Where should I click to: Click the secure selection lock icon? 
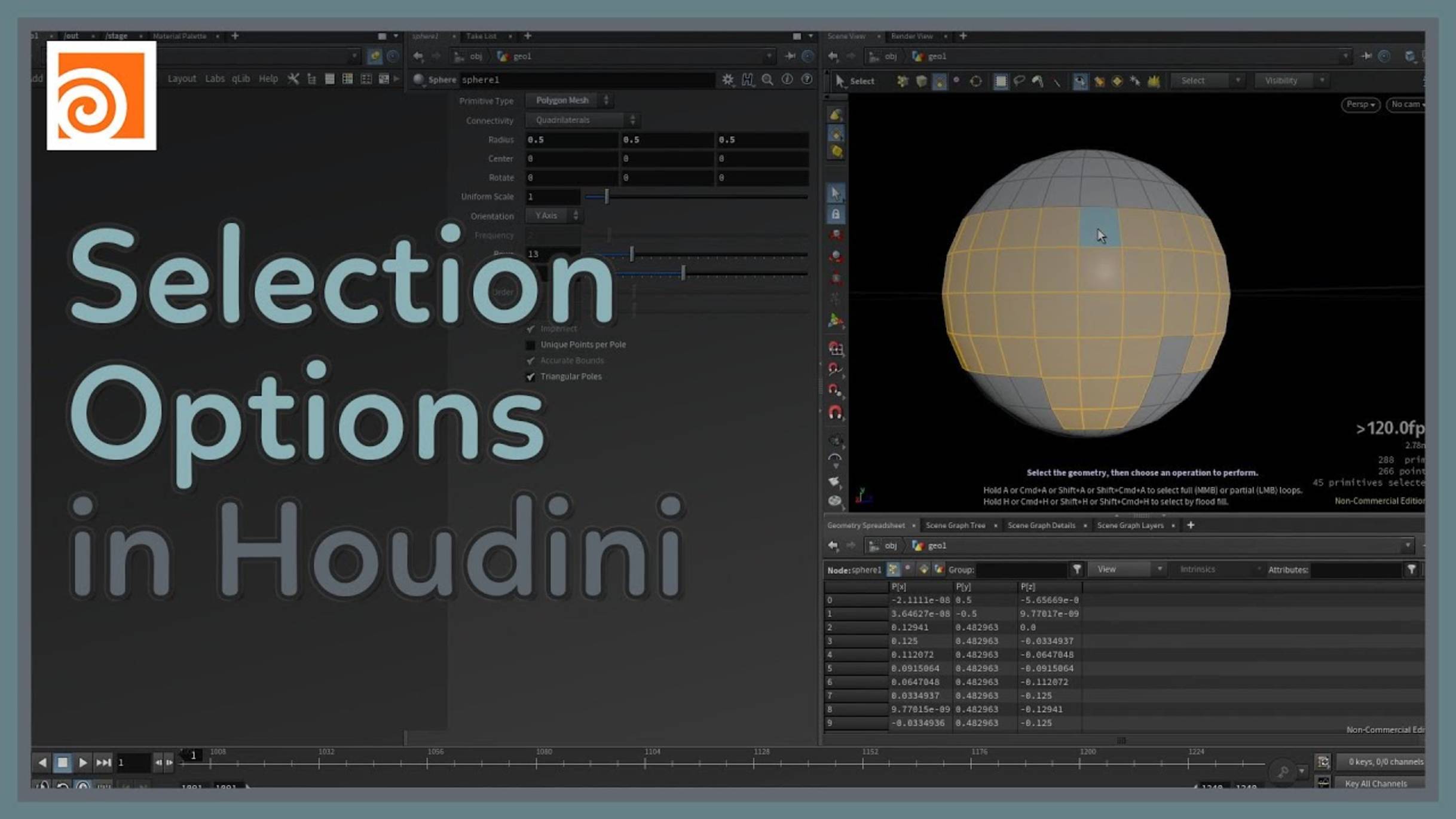point(837,215)
